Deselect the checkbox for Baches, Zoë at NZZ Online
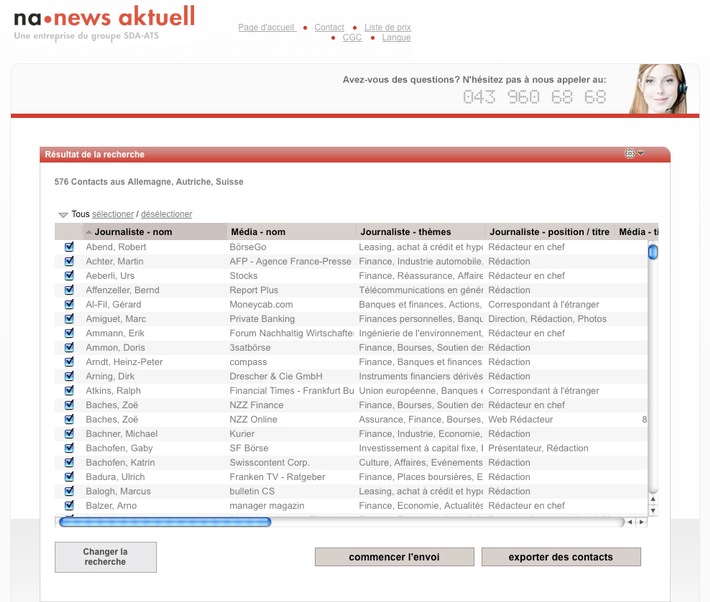 tap(70, 420)
